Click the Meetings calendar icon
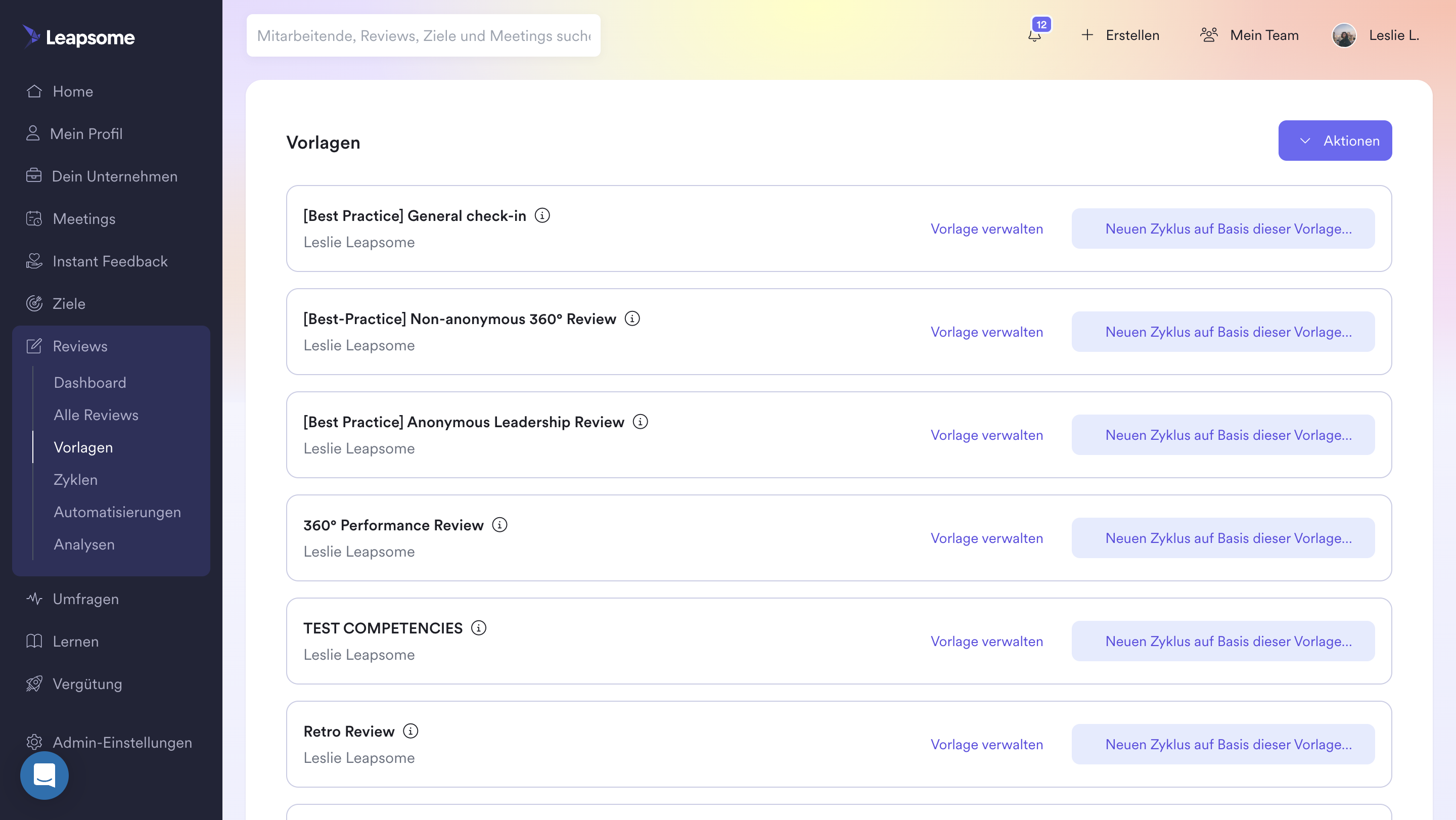 (x=34, y=218)
